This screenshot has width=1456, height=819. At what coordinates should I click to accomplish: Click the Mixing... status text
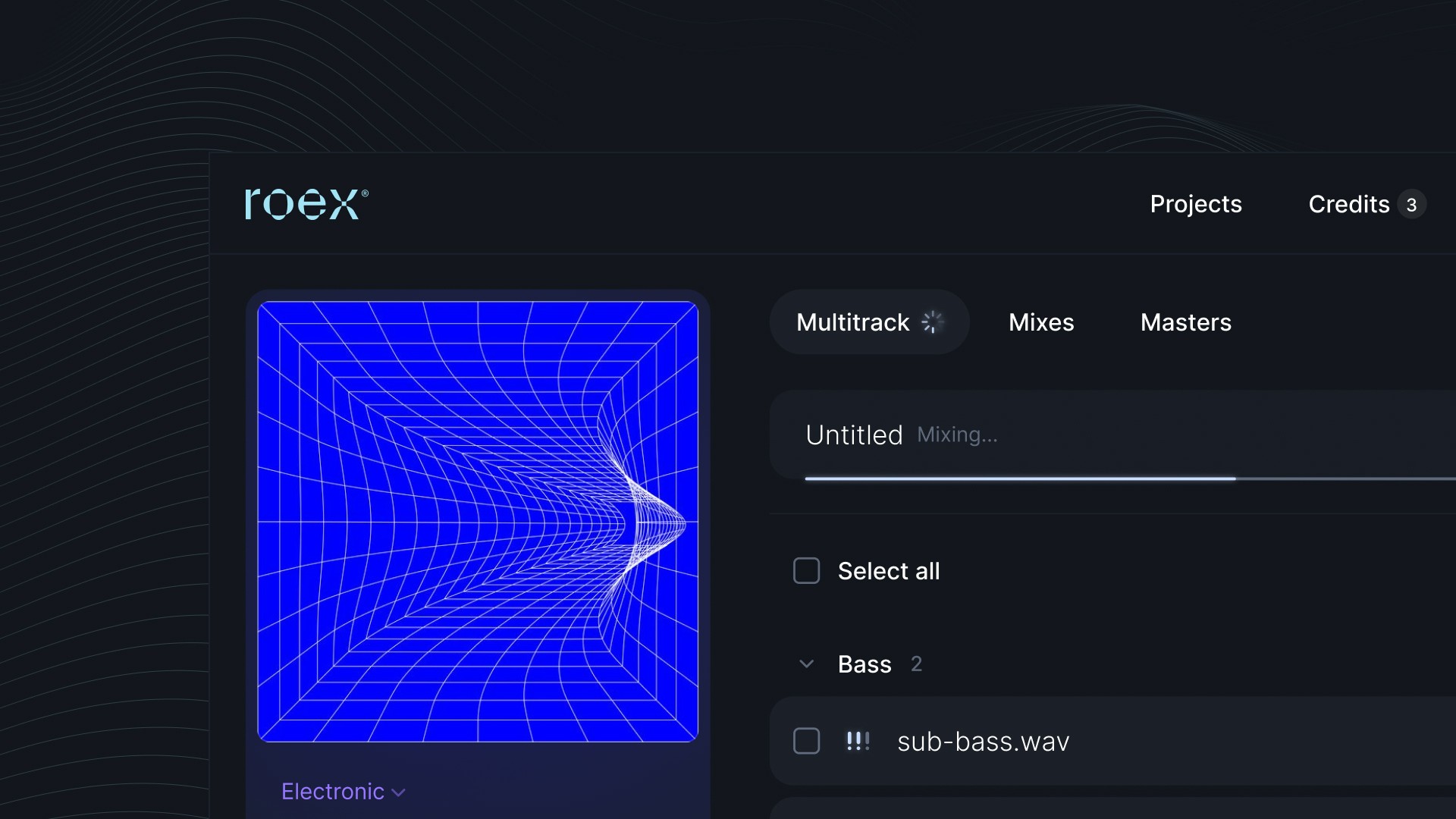tap(957, 435)
